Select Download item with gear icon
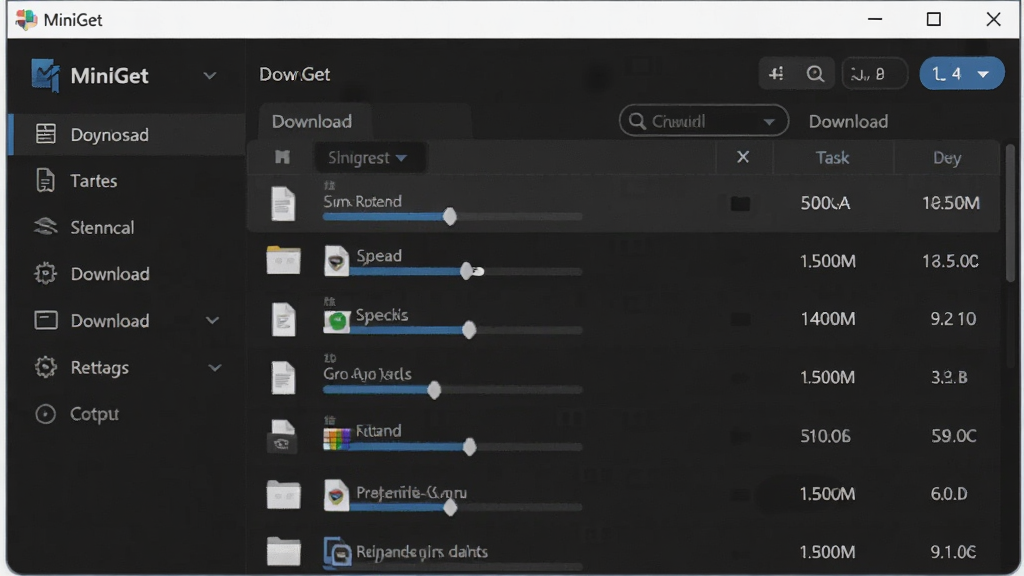The width and height of the screenshot is (1024, 576). pyautogui.click(x=128, y=274)
